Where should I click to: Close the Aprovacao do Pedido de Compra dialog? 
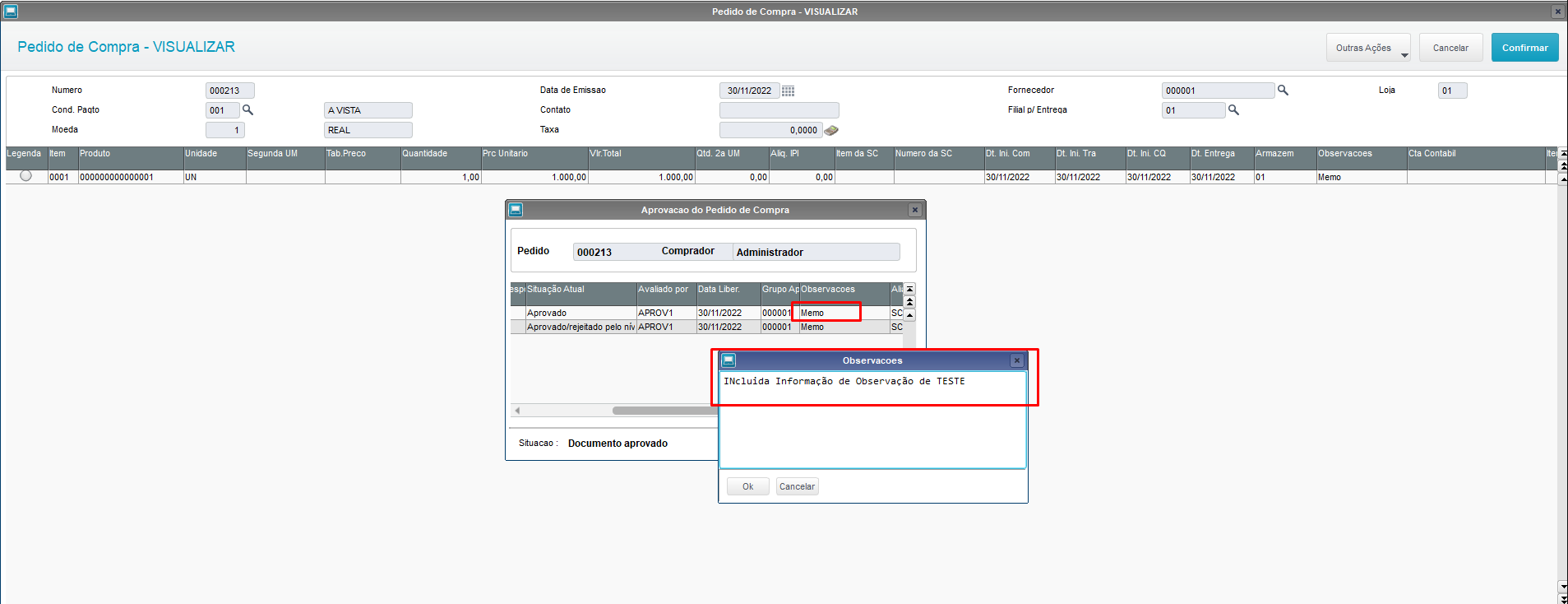914,210
